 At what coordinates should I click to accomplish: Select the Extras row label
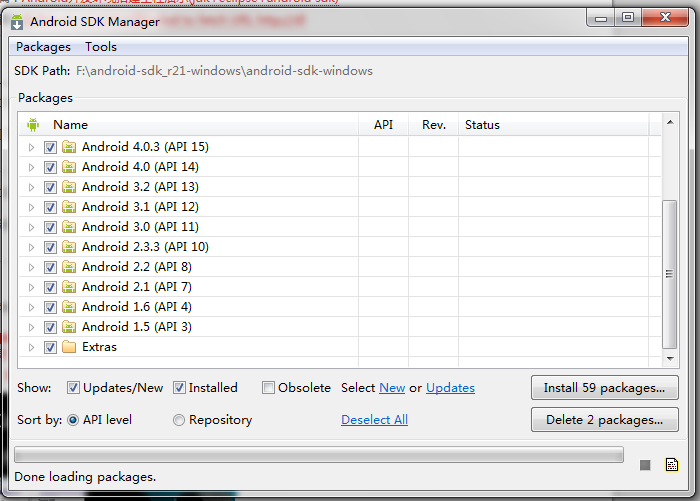99,347
